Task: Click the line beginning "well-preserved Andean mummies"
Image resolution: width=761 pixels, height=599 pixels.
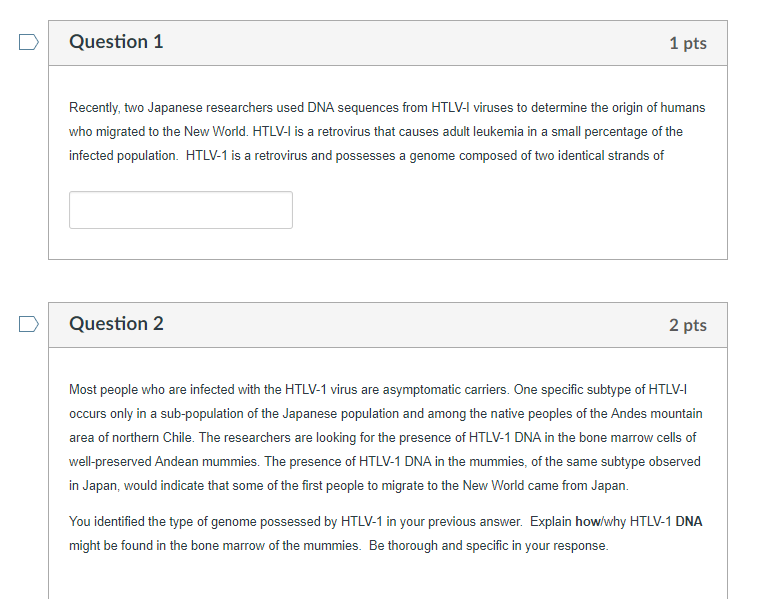Action: tap(384, 462)
